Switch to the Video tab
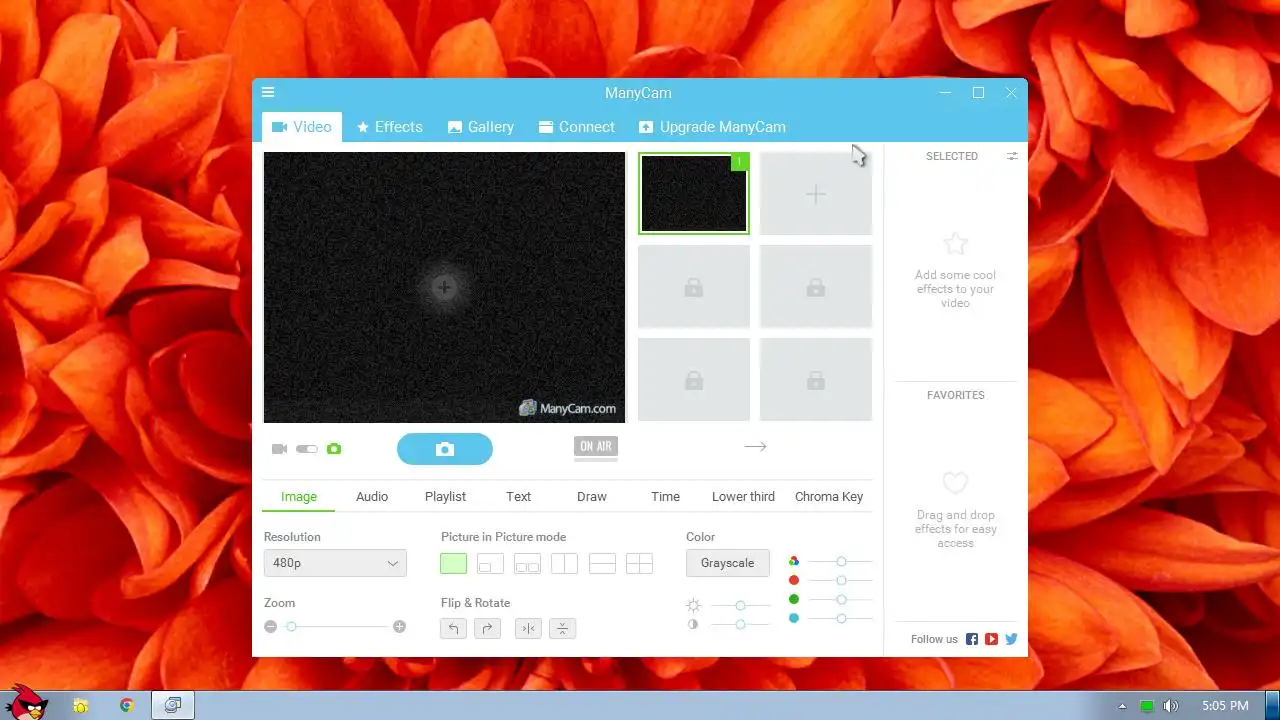This screenshot has width=1280, height=720. (302, 127)
